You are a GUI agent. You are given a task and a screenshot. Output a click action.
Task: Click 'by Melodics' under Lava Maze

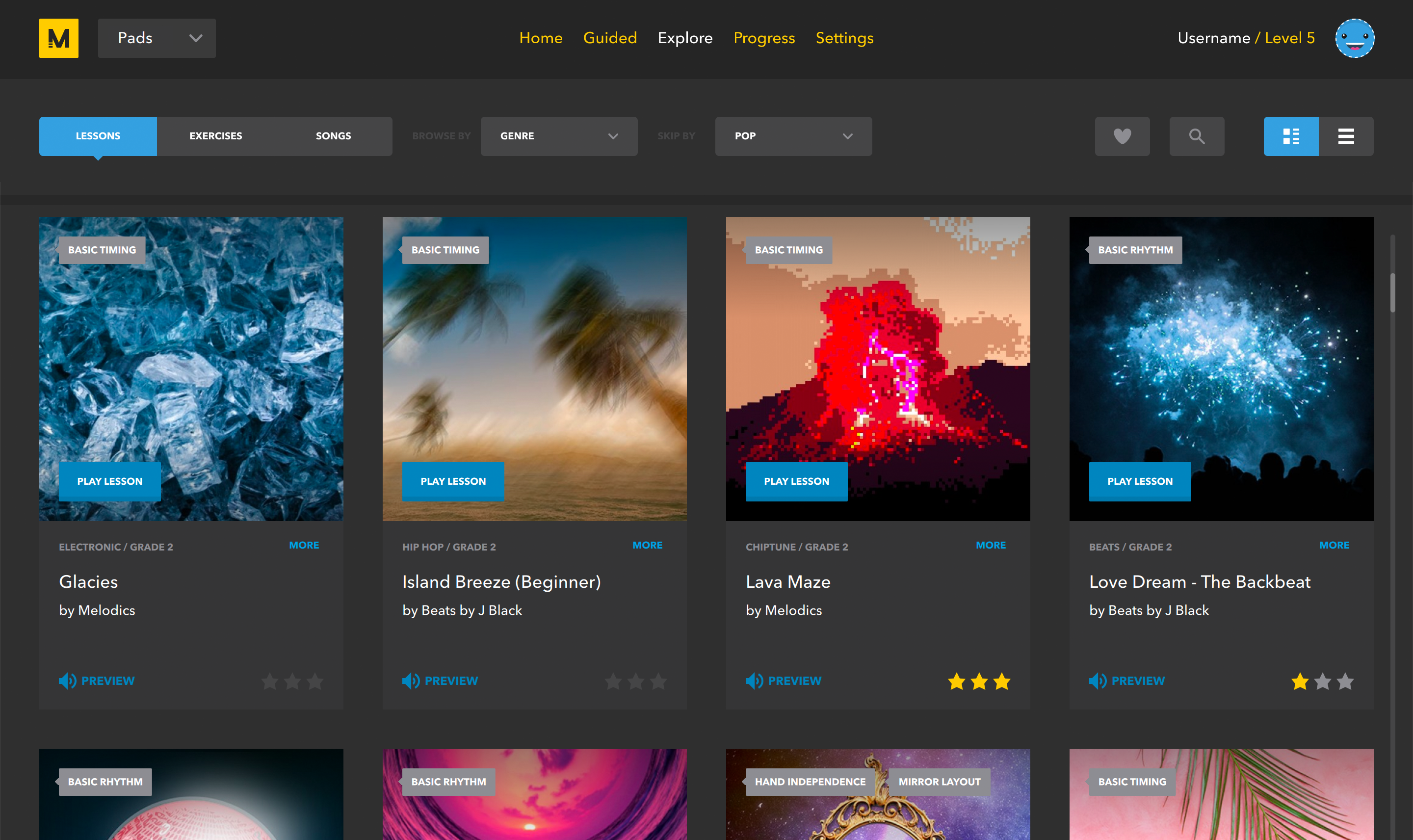(x=784, y=610)
